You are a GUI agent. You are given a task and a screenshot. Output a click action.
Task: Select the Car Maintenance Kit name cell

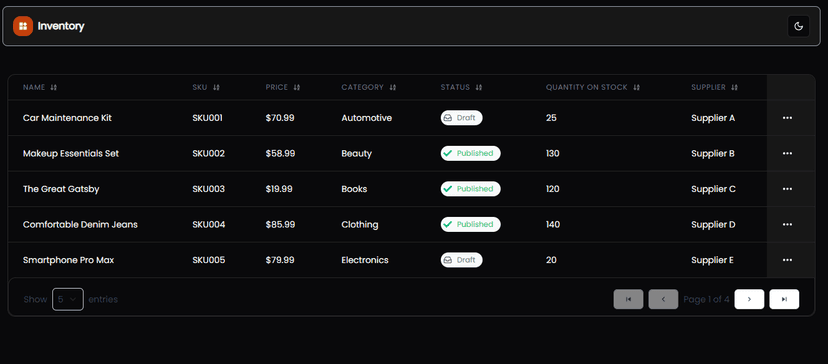click(x=68, y=118)
